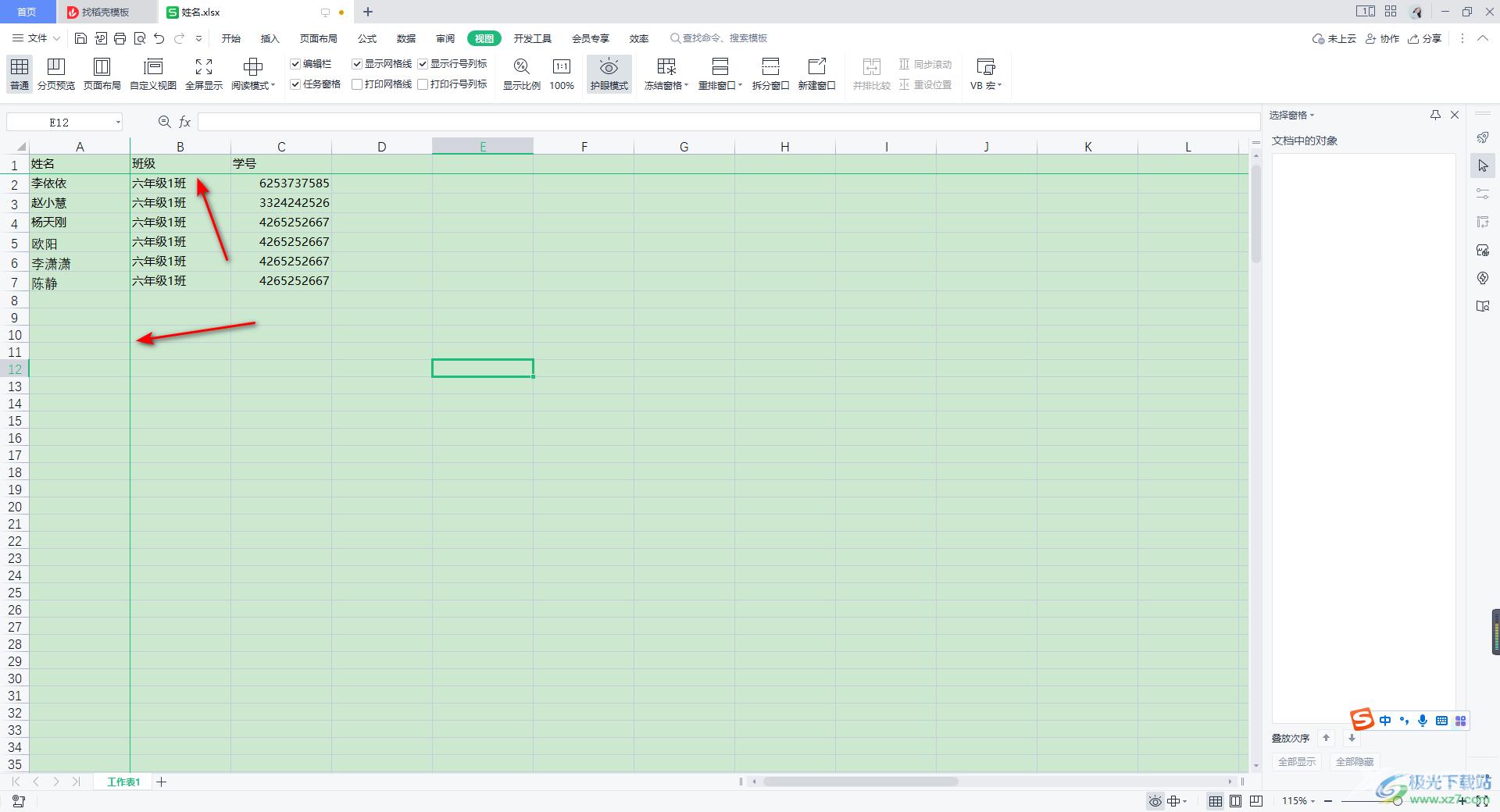Click the 重排窗口 arrange windows icon
The height and width of the screenshot is (812, 1500).
[x=720, y=67]
